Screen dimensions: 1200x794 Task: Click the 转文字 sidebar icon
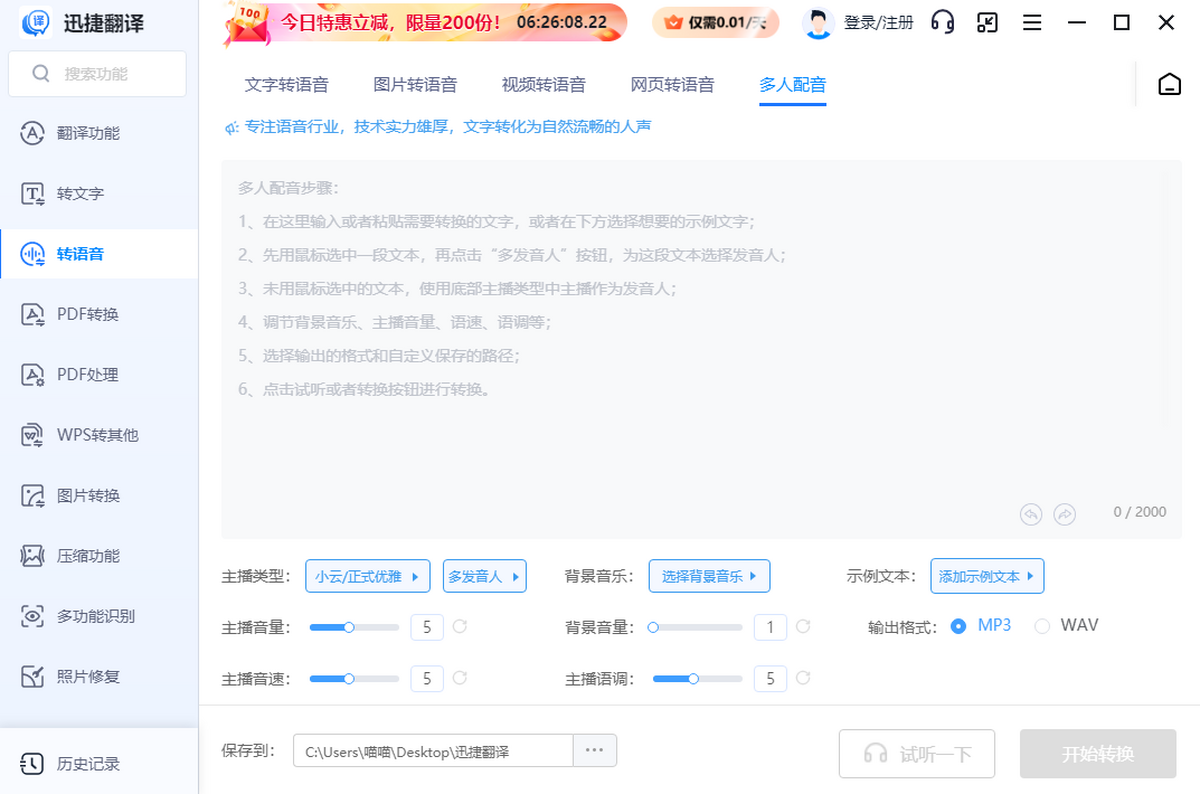pyautogui.click(x=33, y=193)
